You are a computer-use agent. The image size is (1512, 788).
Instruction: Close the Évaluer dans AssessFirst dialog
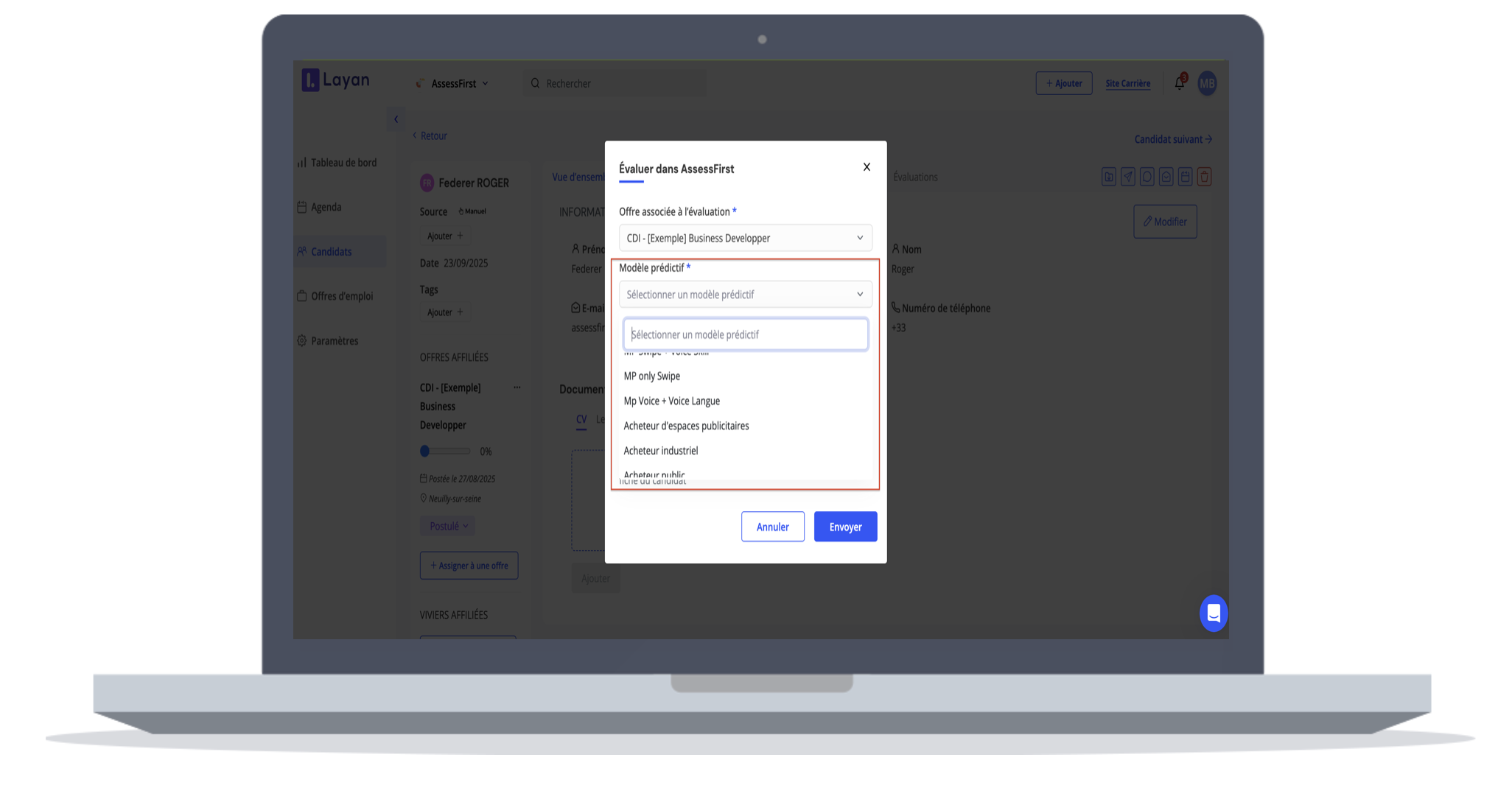coord(867,167)
